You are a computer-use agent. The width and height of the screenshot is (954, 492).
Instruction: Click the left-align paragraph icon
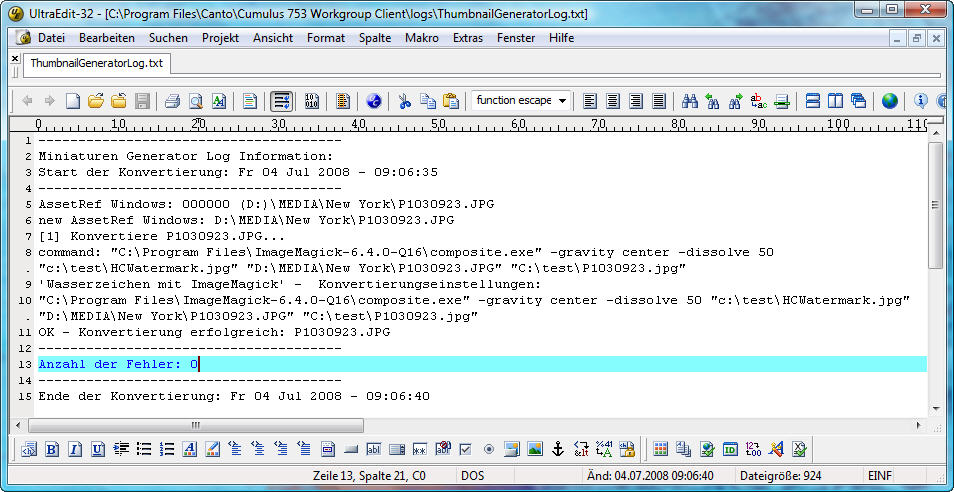pos(589,101)
